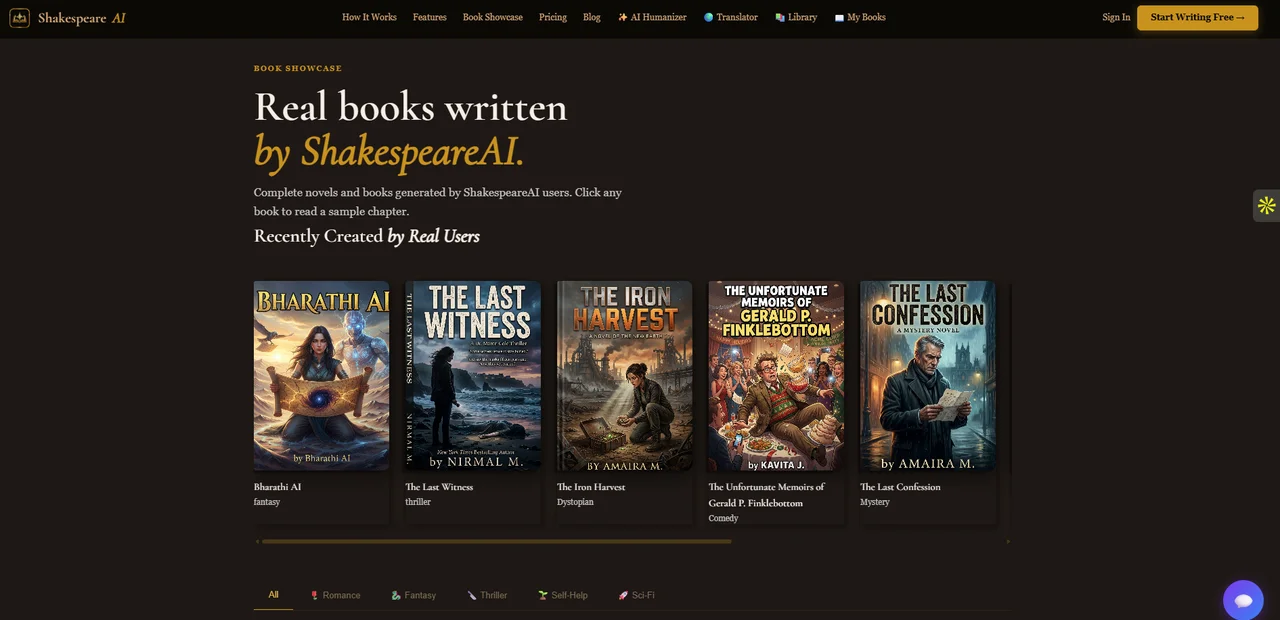This screenshot has height=620, width=1280.
Task: Click Start Writing Free button
Action: 1197,17
